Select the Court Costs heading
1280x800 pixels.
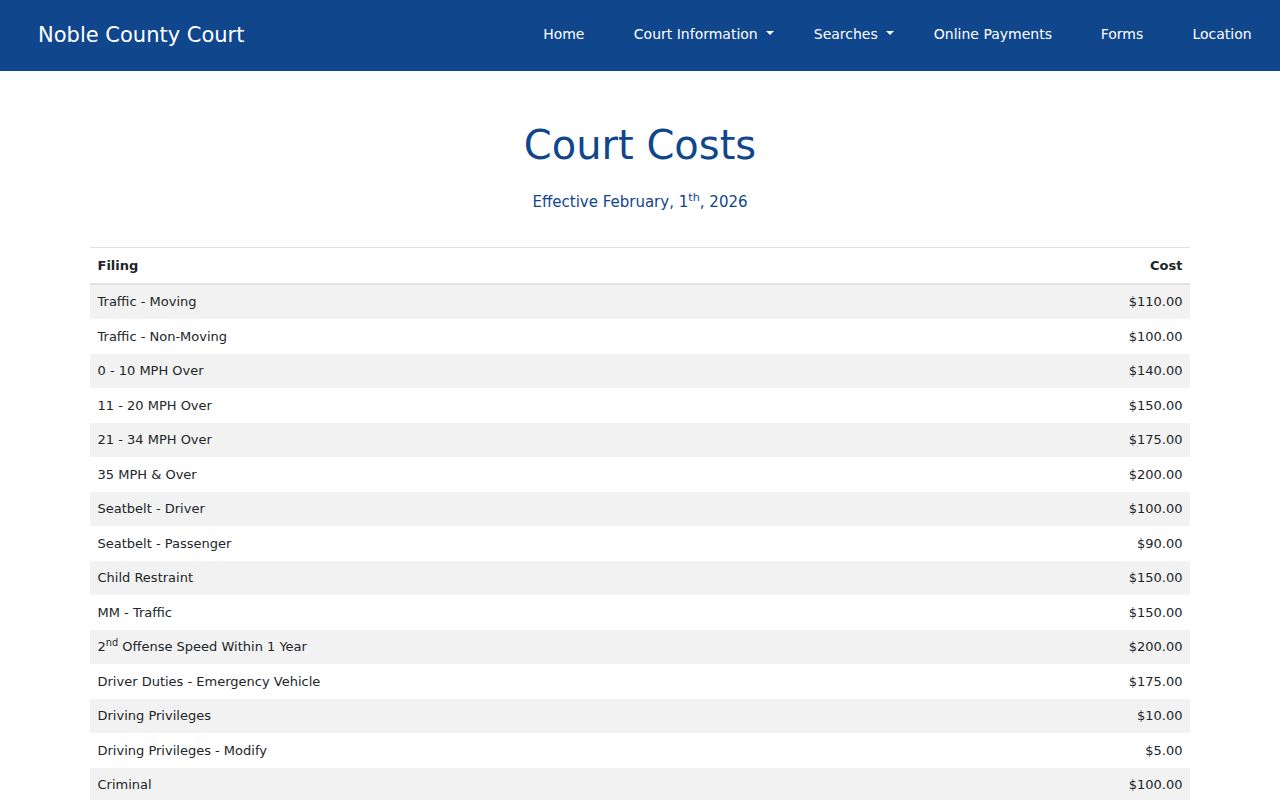coord(640,145)
